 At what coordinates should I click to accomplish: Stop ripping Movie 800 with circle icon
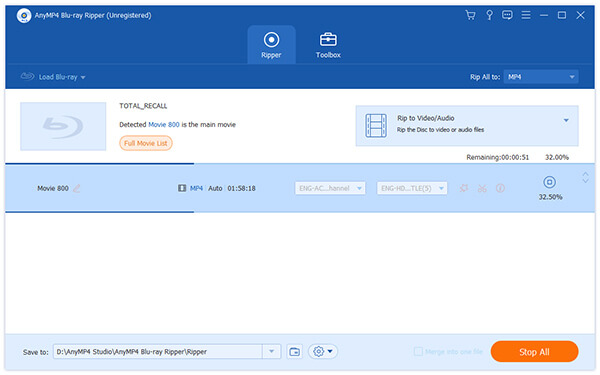tap(549, 182)
